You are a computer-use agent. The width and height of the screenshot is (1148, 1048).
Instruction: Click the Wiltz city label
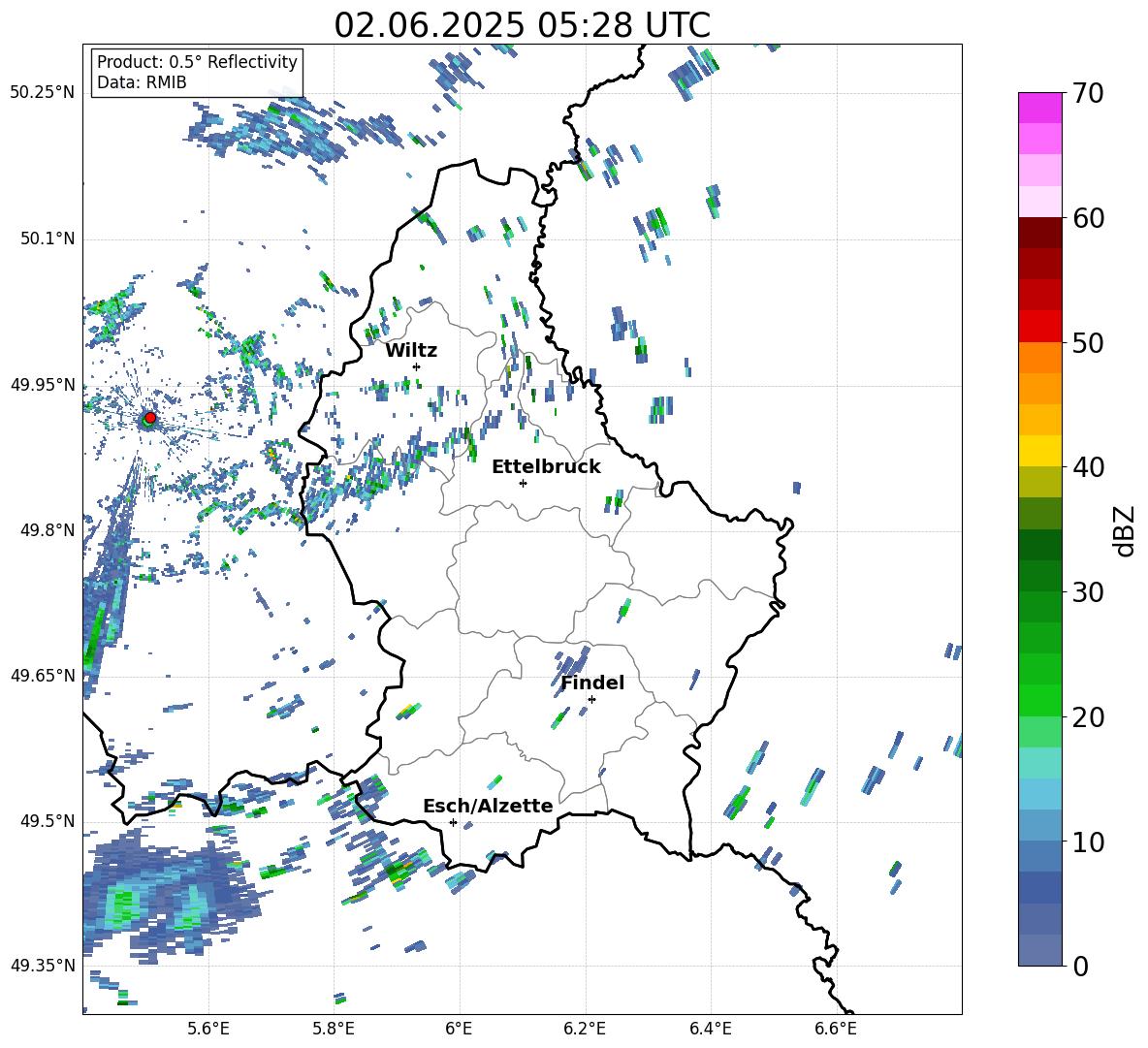[411, 351]
